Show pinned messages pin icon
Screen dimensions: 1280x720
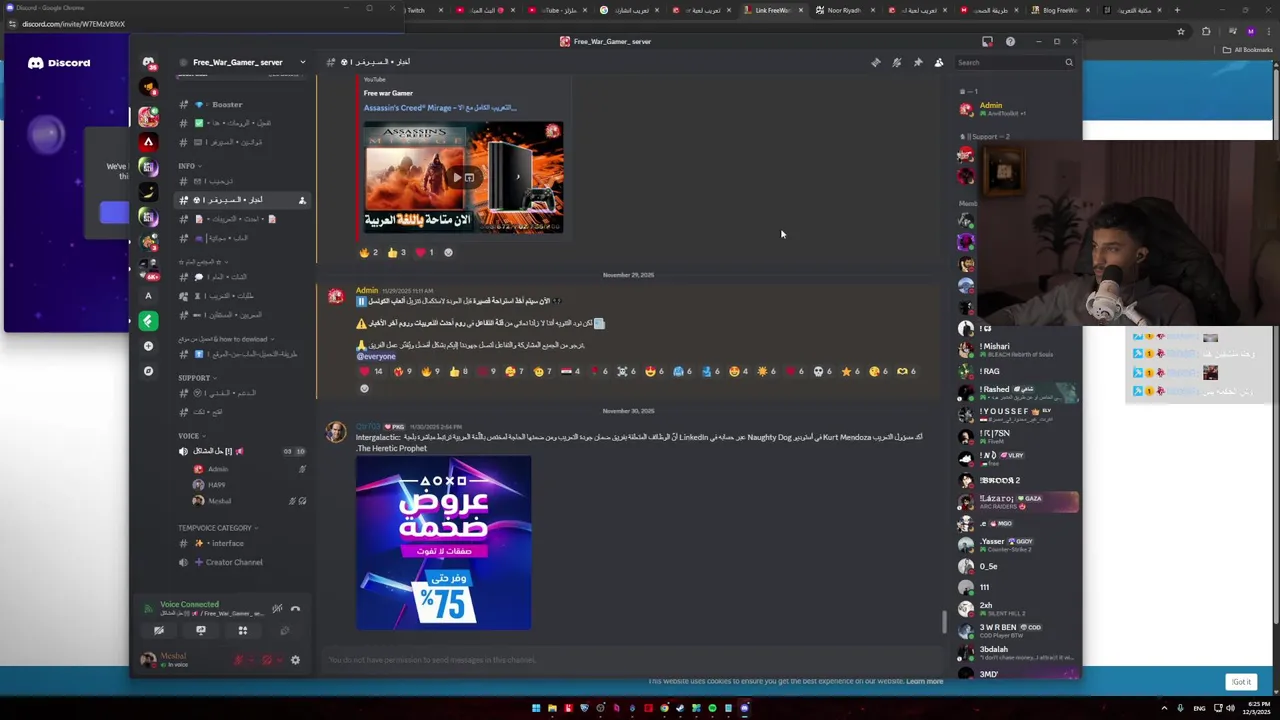(918, 62)
